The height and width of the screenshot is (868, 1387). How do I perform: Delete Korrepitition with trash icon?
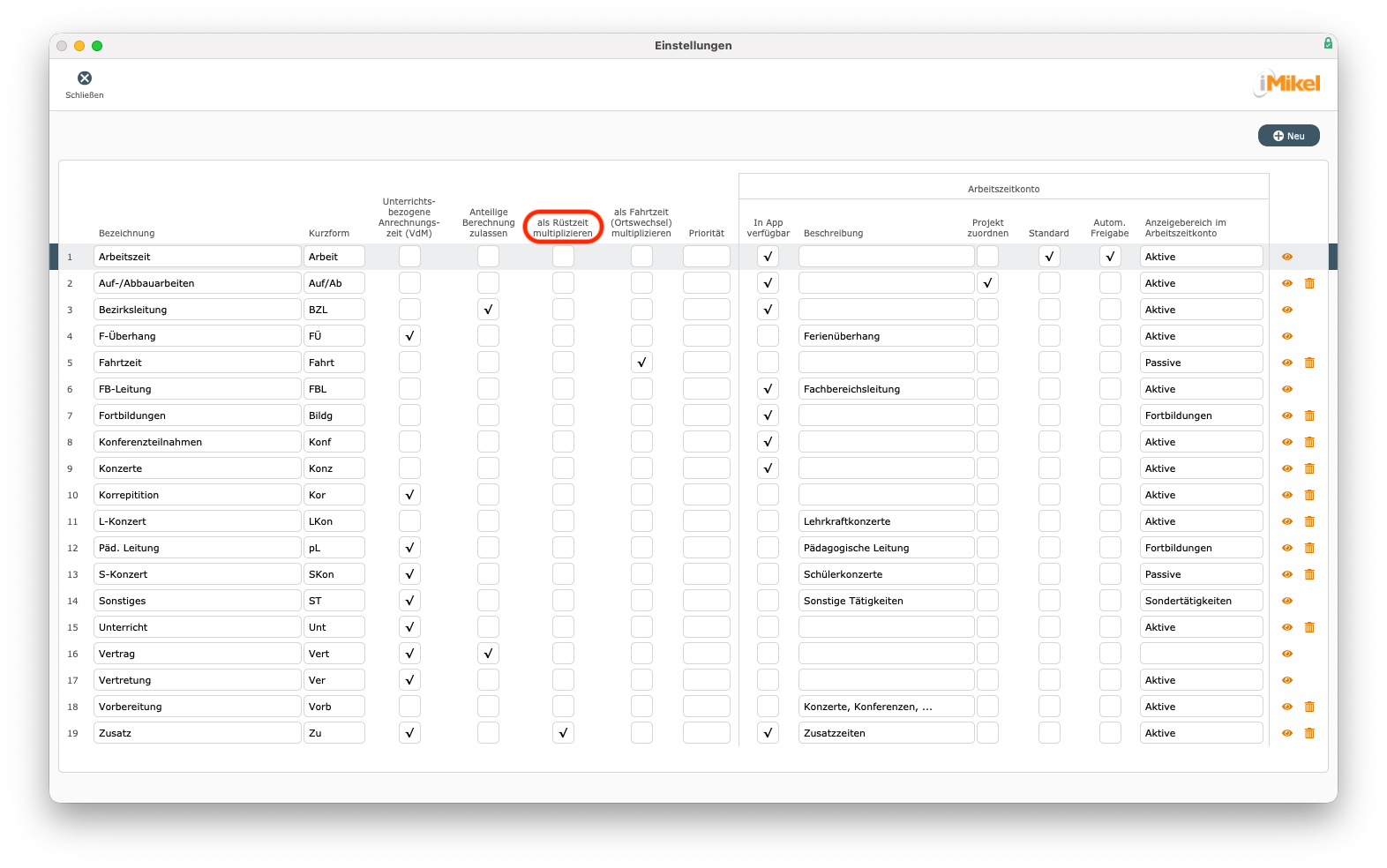[1309, 495]
